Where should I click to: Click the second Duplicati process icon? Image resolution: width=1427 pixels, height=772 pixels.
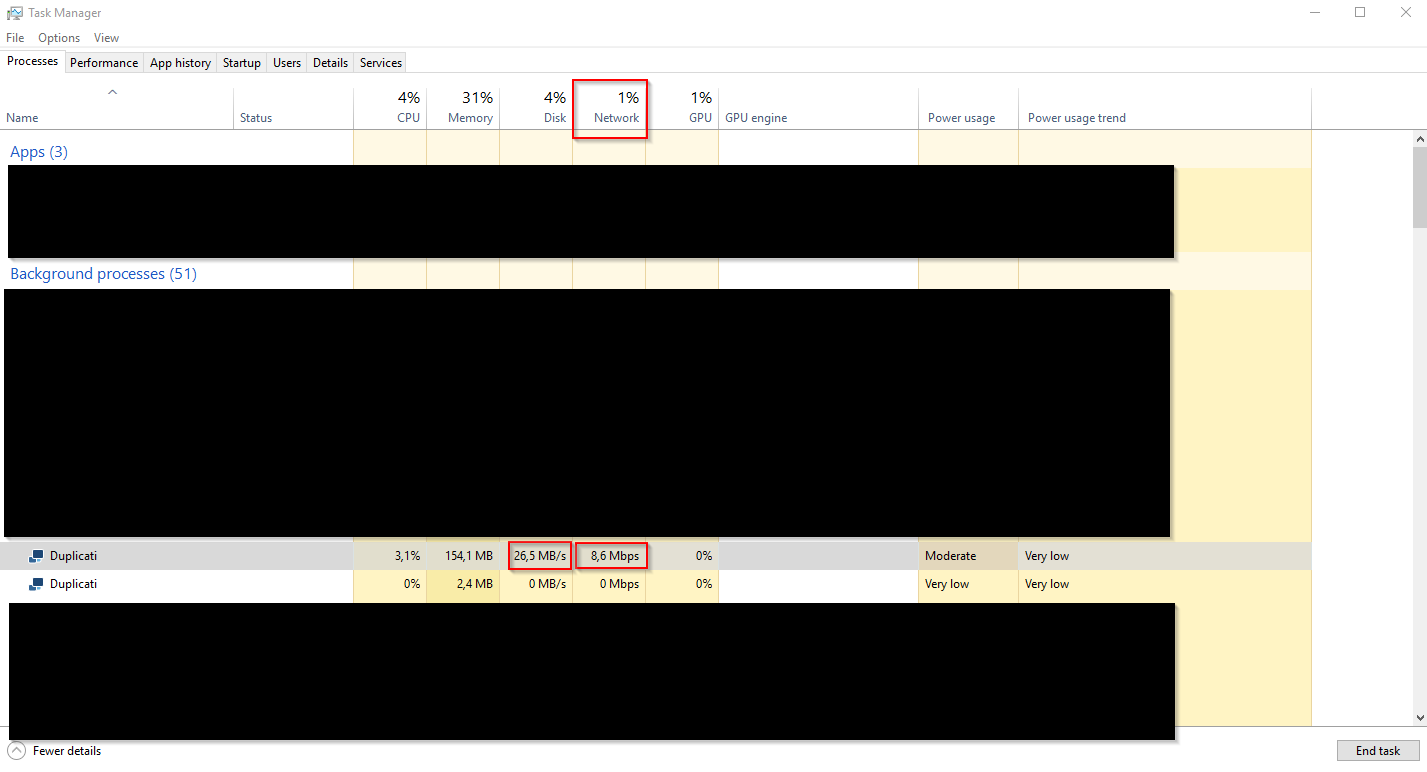click(x=37, y=583)
